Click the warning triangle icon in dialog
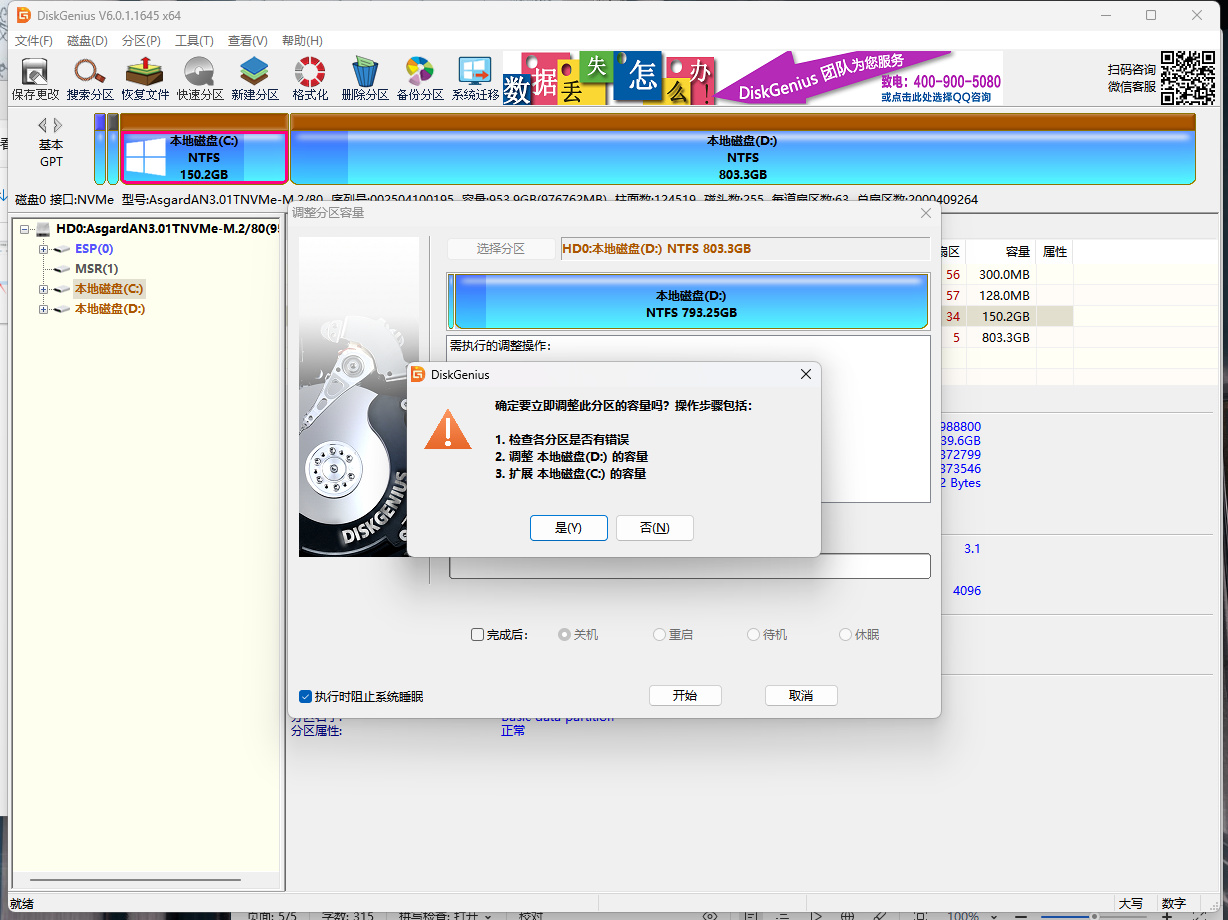This screenshot has width=1228, height=920. pyautogui.click(x=447, y=429)
